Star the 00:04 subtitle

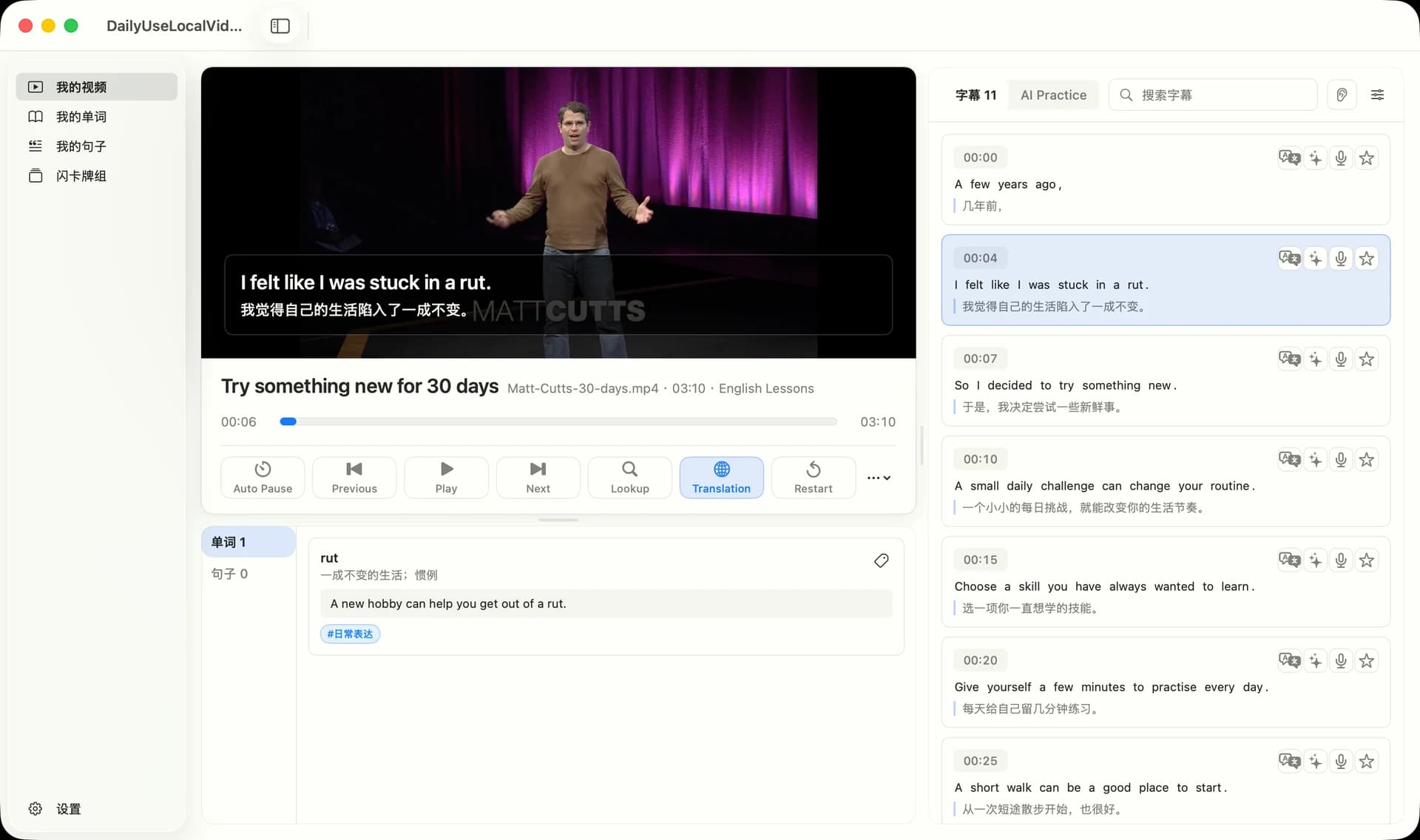[1367, 258]
